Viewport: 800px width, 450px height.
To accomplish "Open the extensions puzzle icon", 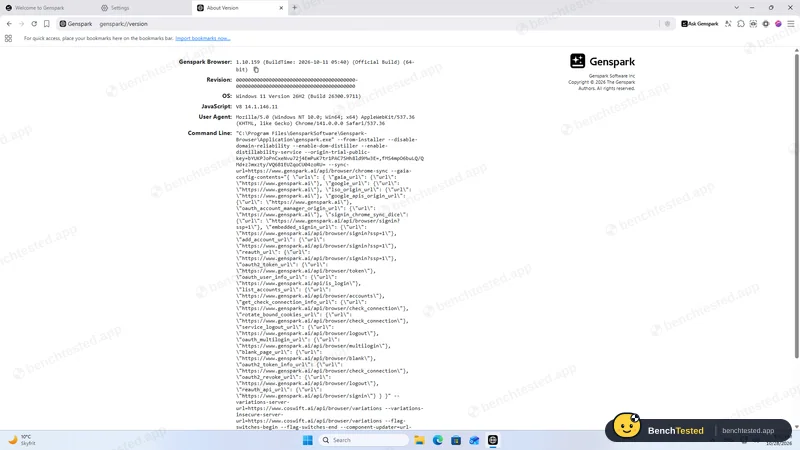I will pyautogui.click(x=741, y=24).
